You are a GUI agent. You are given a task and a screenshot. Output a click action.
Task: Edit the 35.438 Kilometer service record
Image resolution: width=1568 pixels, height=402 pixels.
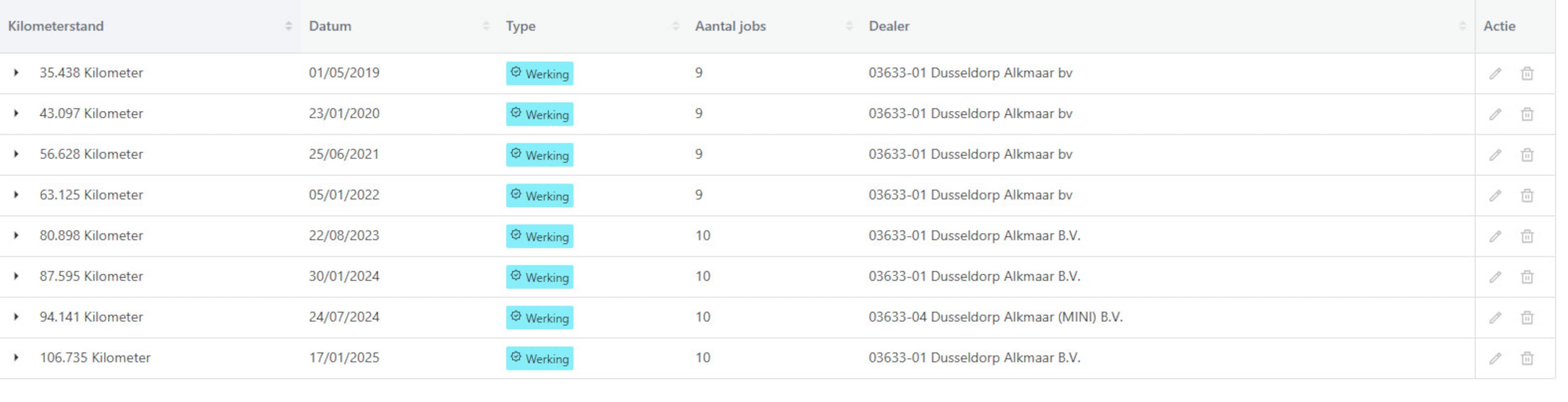pos(1495,74)
